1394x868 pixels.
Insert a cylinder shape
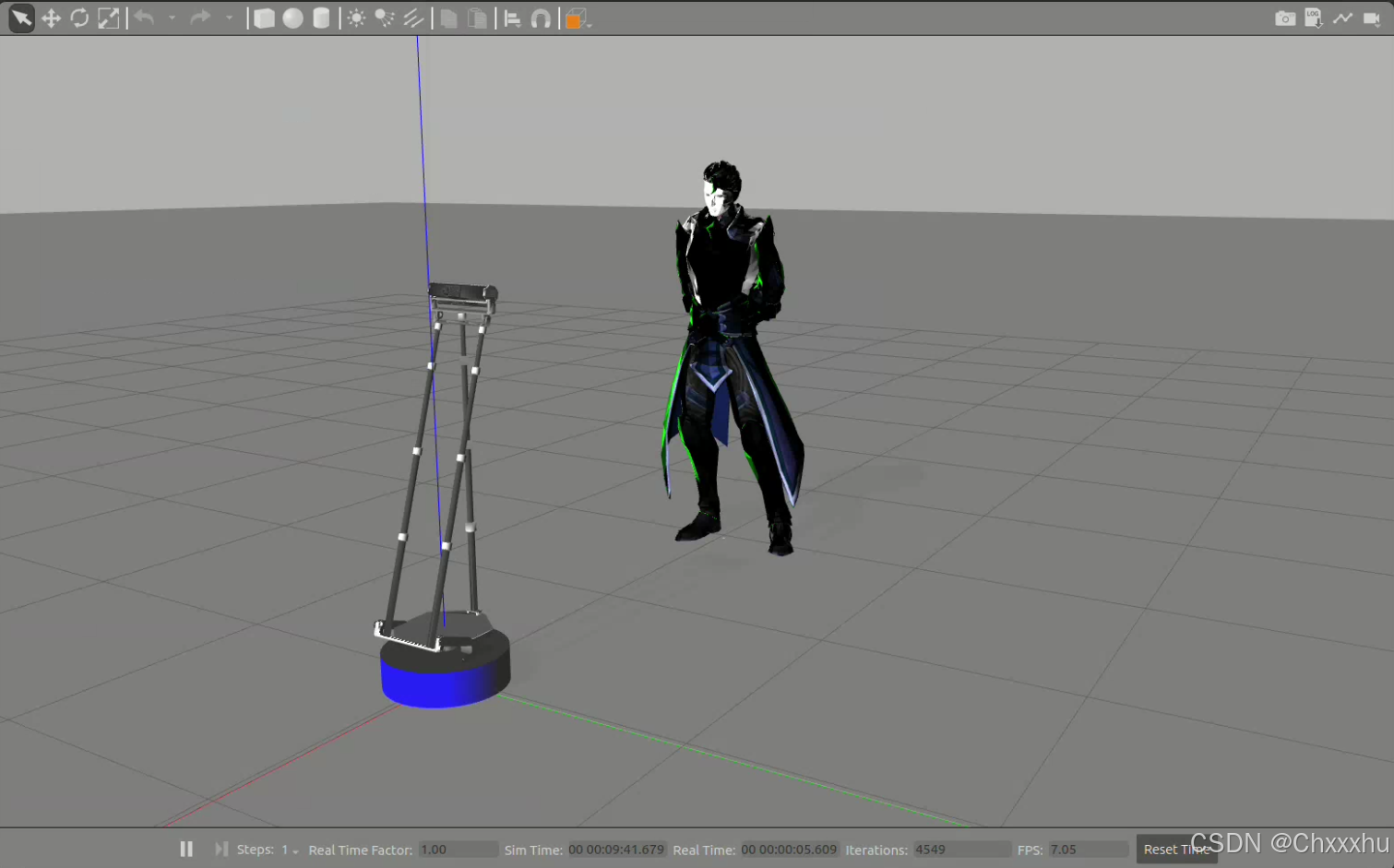[x=321, y=18]
